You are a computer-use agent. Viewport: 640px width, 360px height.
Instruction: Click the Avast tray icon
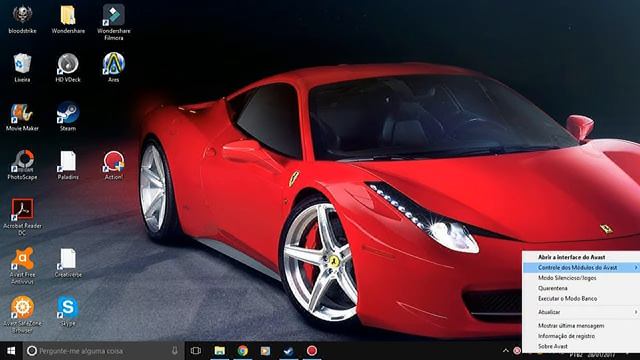pos(517,351)
